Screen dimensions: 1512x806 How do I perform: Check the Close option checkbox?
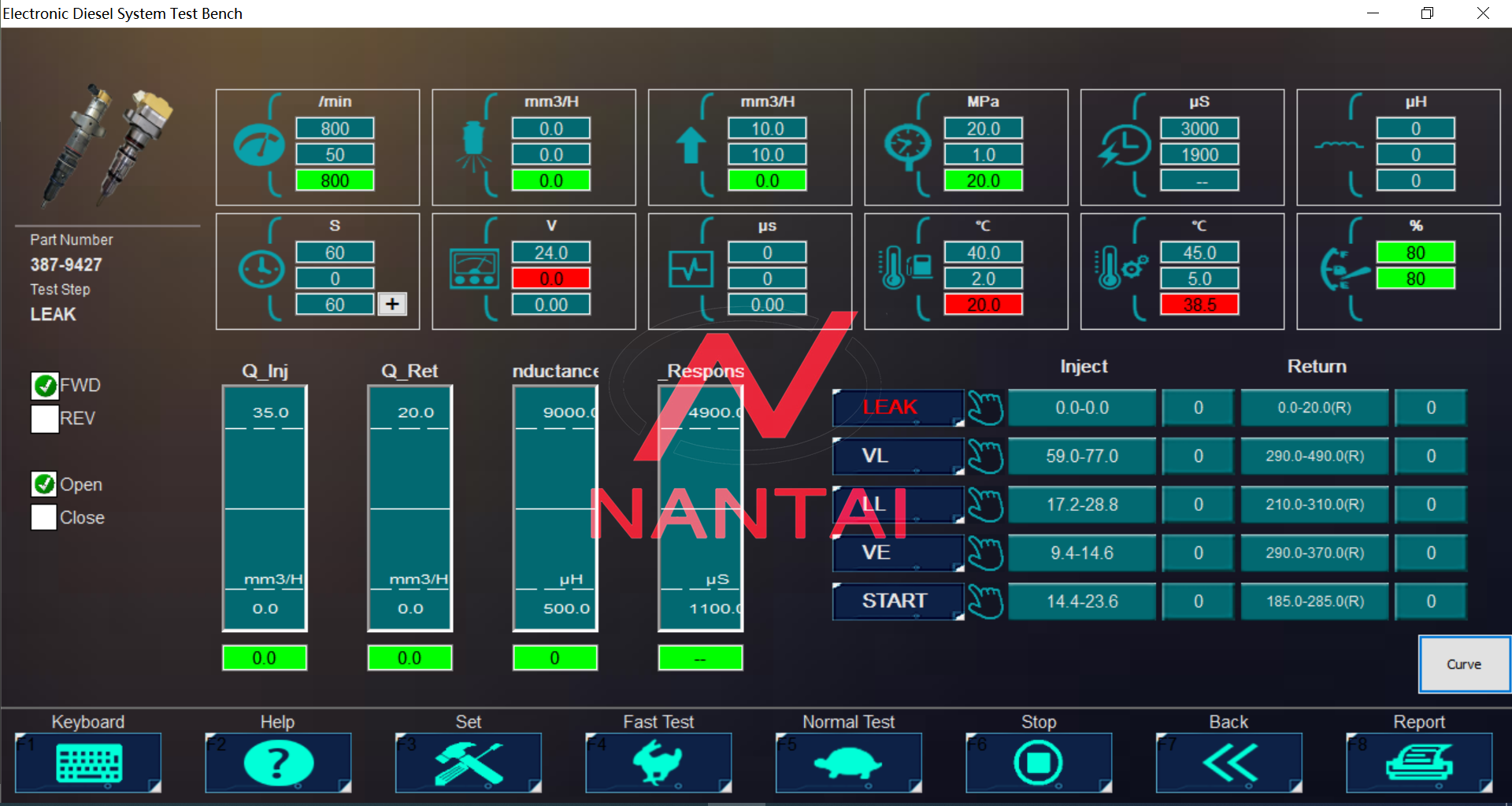point(45,518)
